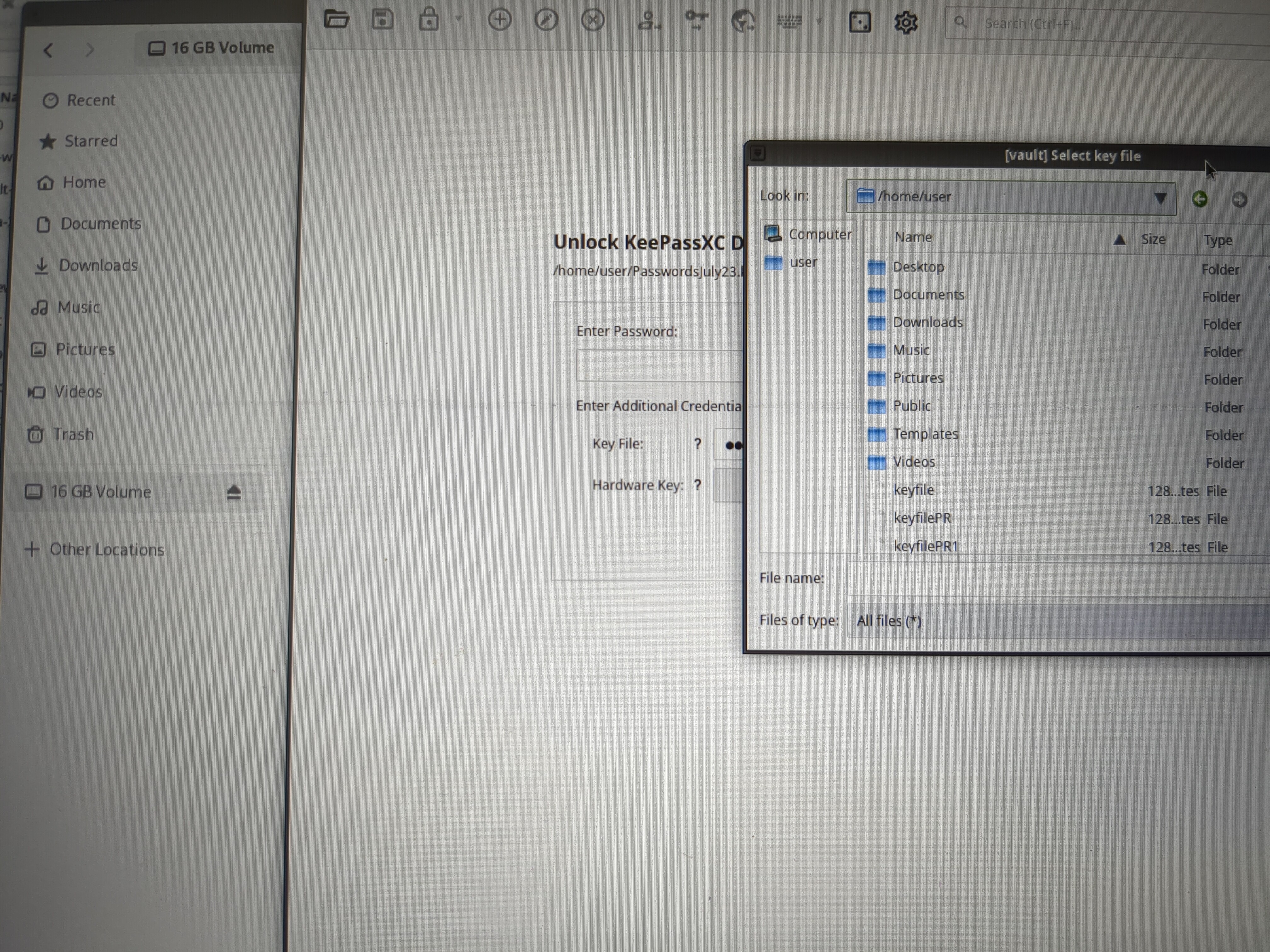Click the Lock database padlock icon
The width and height of the screenshot is (1270, 952).
tap(428, 20)
